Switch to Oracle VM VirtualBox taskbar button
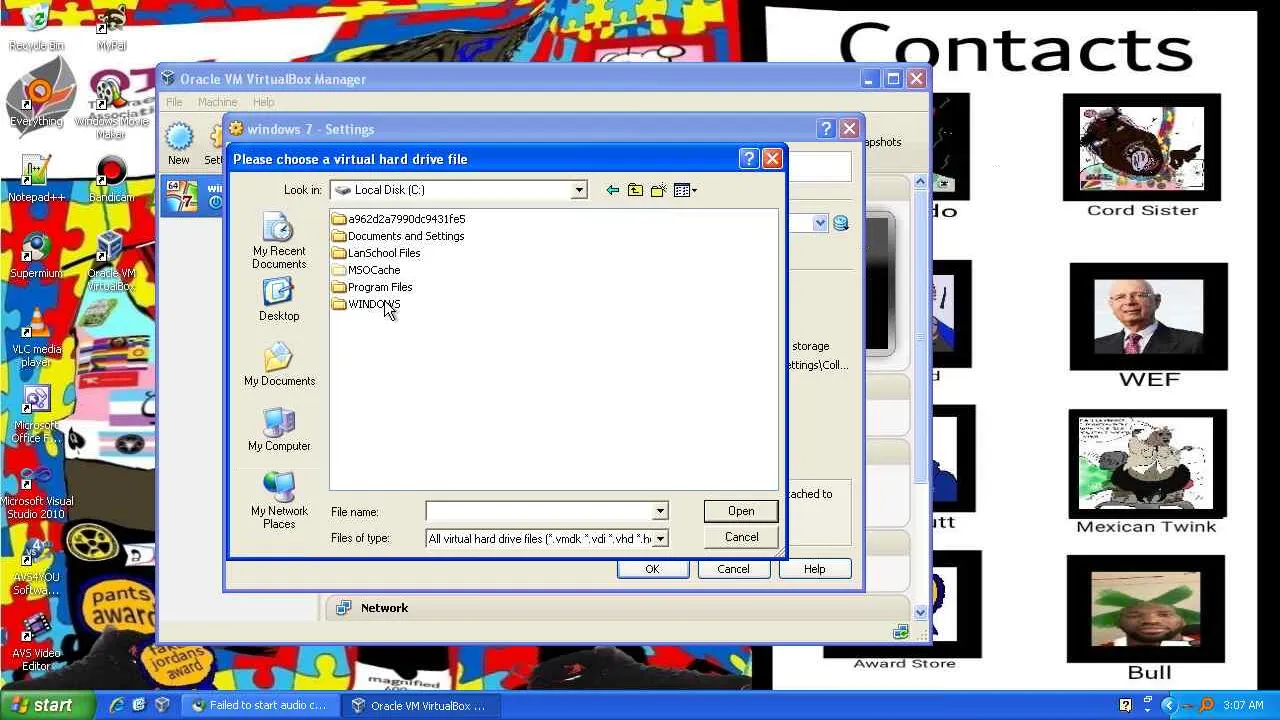Image resolution: width=1280 pixels, height=720 pixels. pos(420,705)
